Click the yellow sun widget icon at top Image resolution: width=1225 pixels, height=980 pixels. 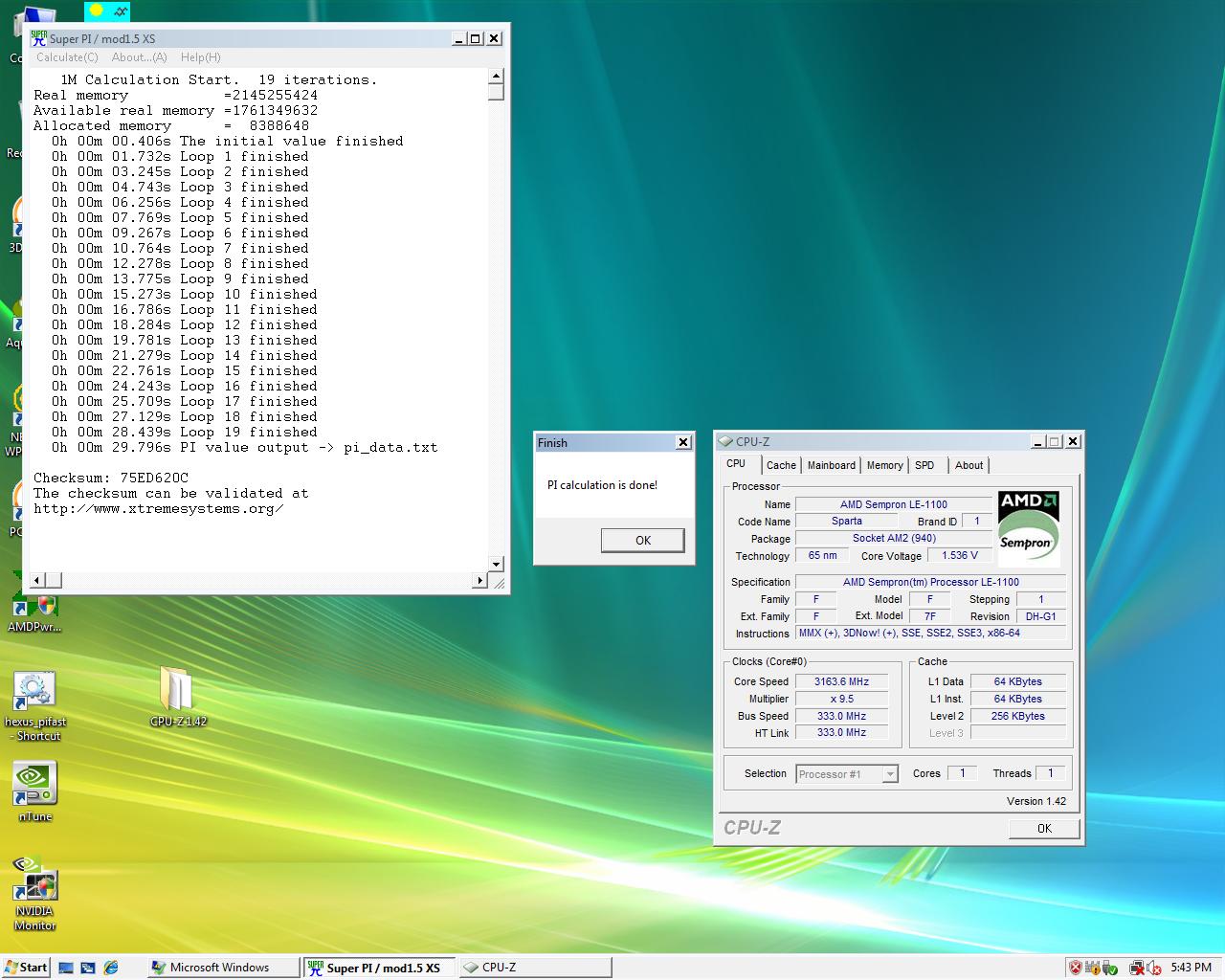[x=96, y=11]
